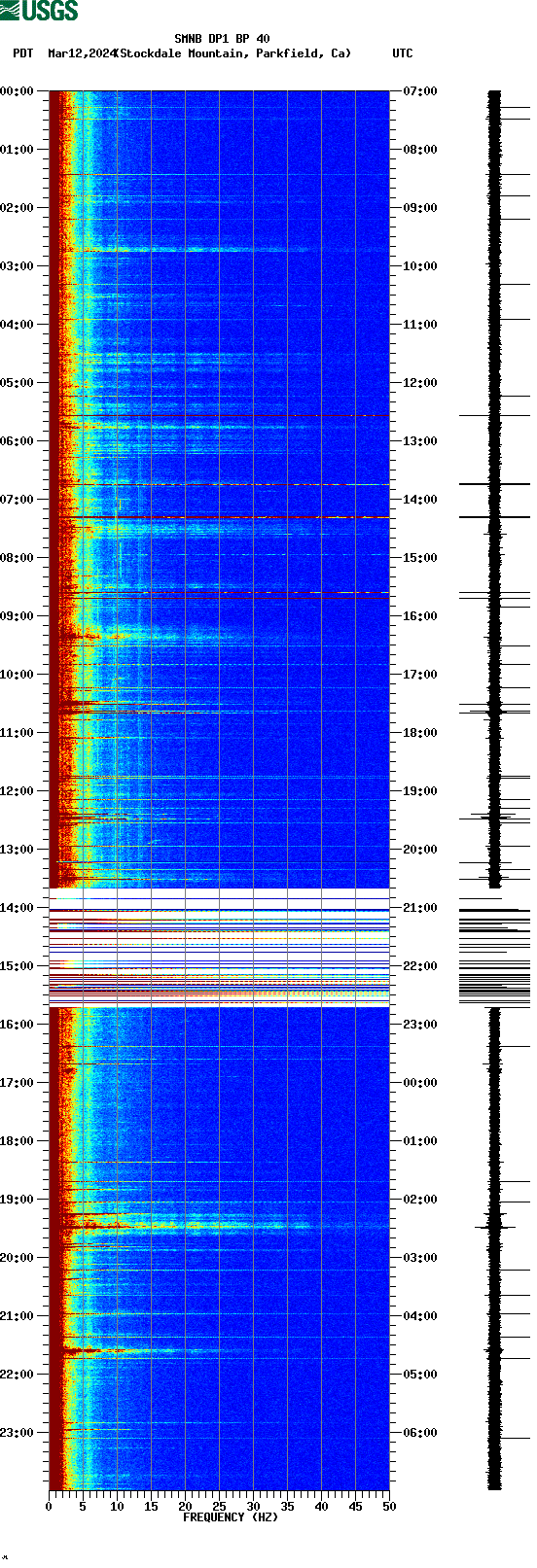Click the Stockdale Mountain, Parkfield, Ca text
The width and height of the screenshot is (537, 1568).
233,53
